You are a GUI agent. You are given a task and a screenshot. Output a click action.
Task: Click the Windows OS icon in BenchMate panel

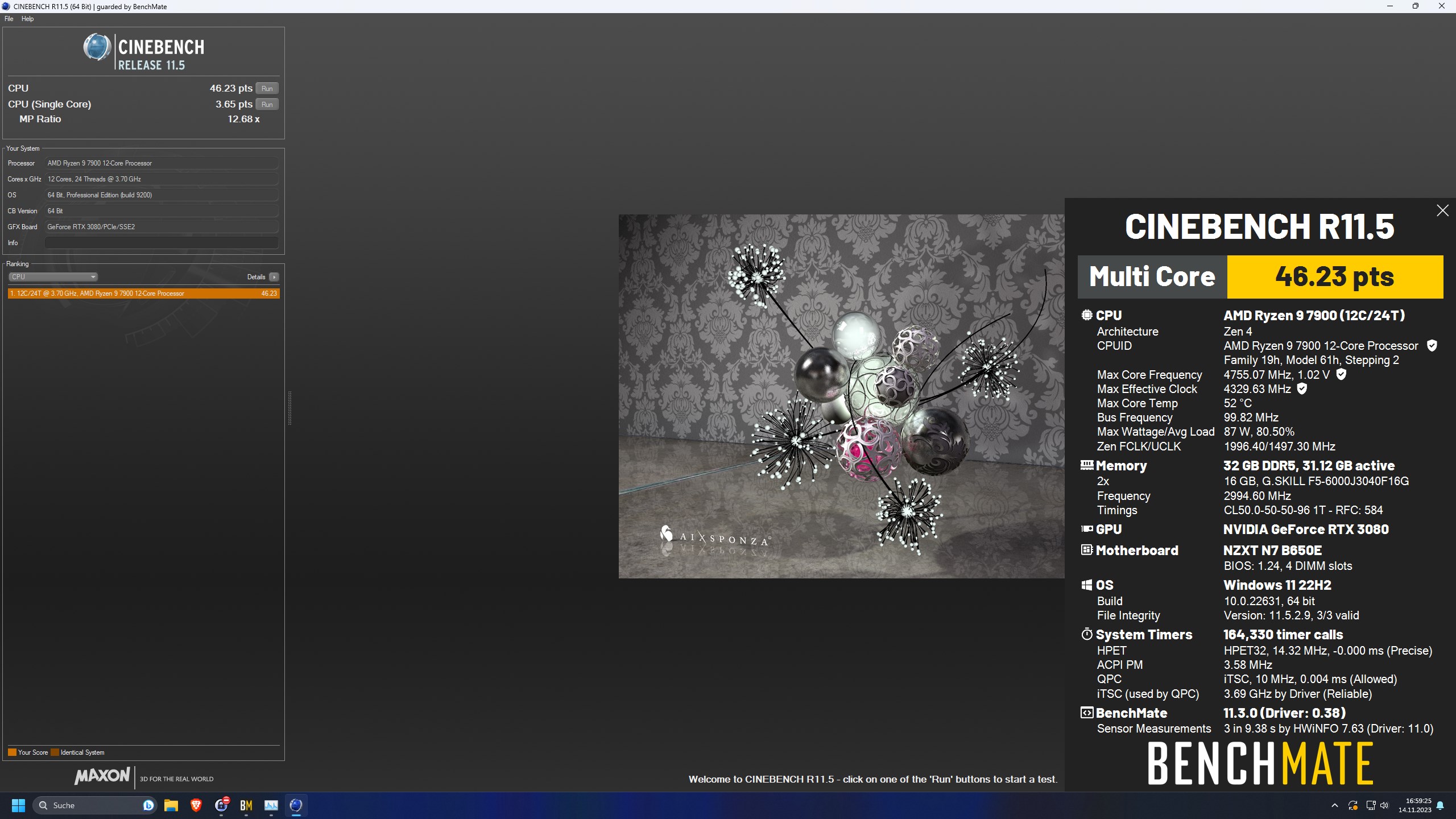(x=1087, y=585)
